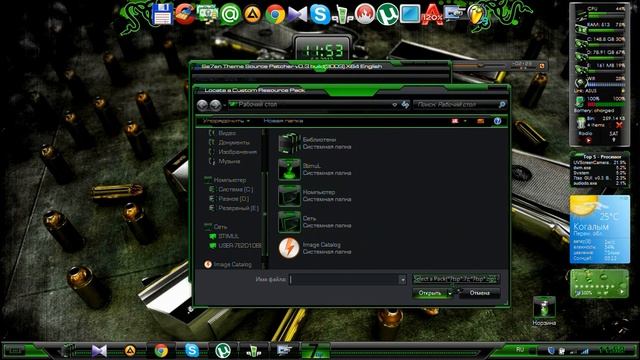640x360 pixels.
Task: Open Chrome on the taskbar
Action: pos(161,351)
